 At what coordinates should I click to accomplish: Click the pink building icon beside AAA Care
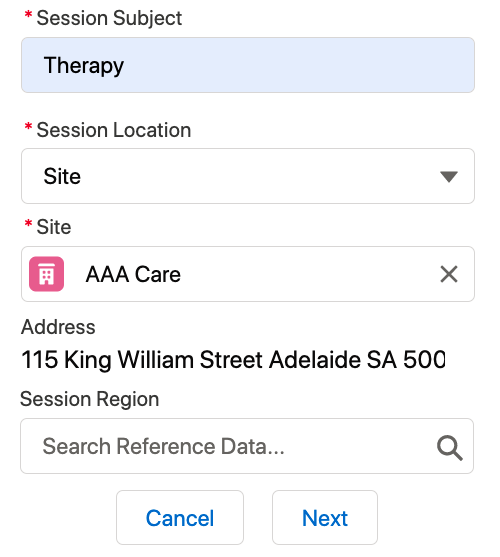point(47,274)
